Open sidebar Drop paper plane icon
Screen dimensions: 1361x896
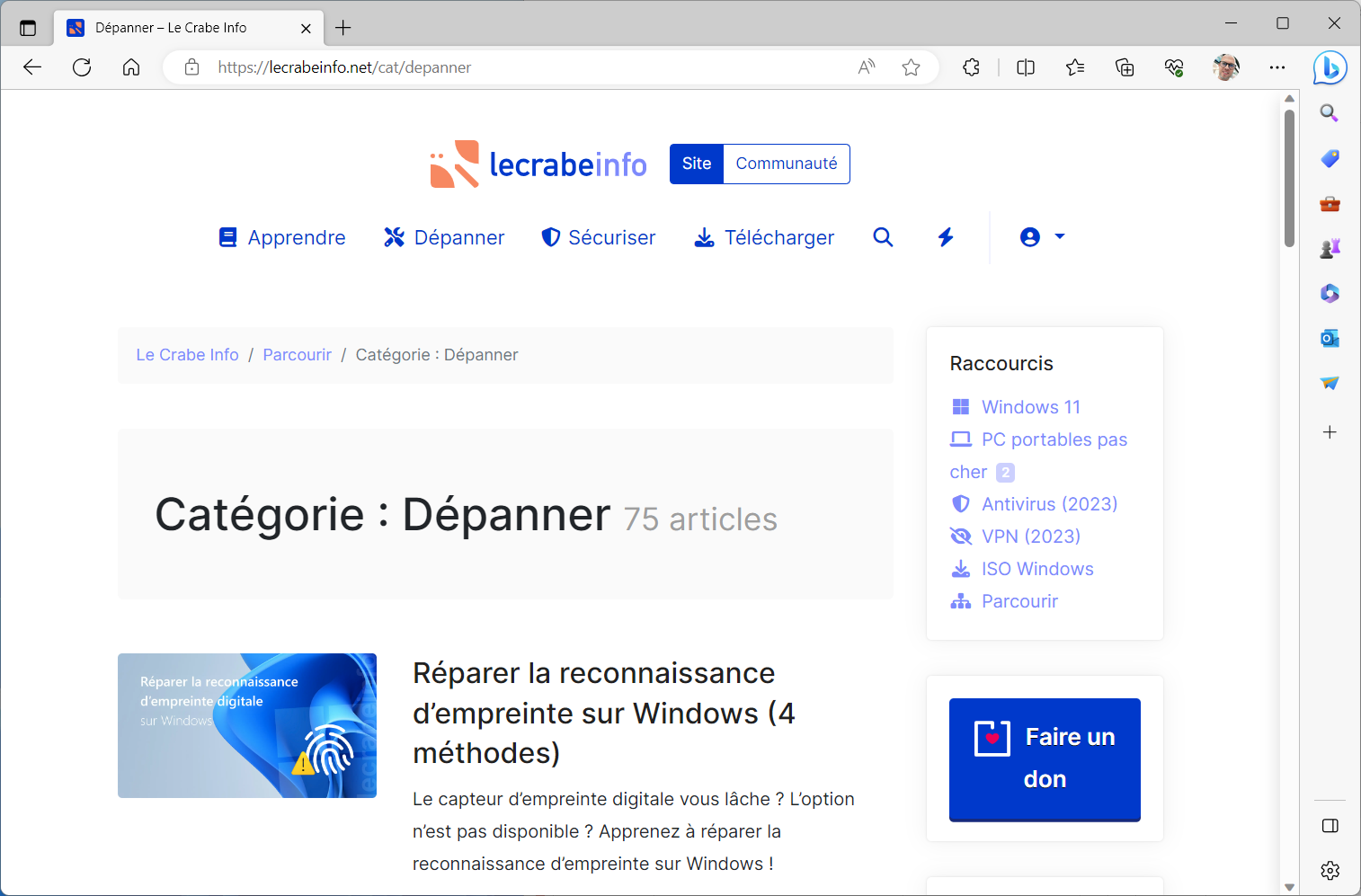(1330, 383)
